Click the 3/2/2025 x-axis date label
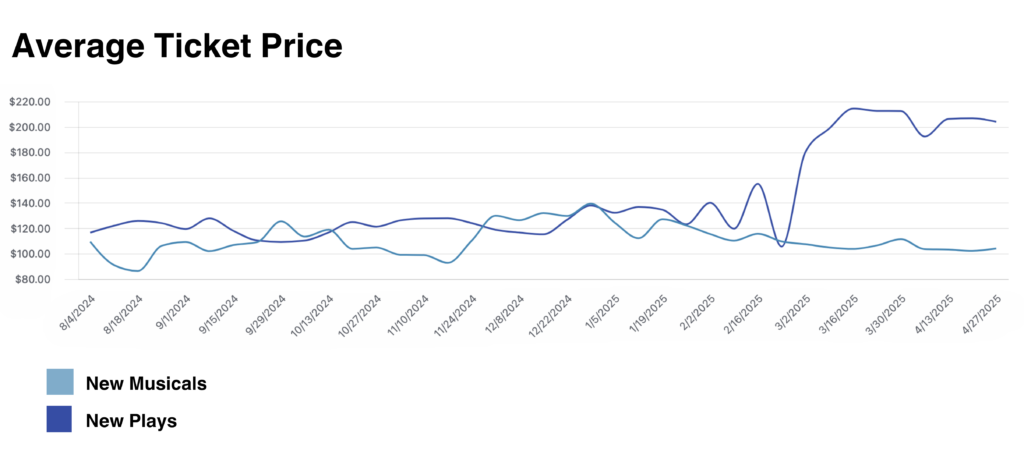 (x=792, y=312)
